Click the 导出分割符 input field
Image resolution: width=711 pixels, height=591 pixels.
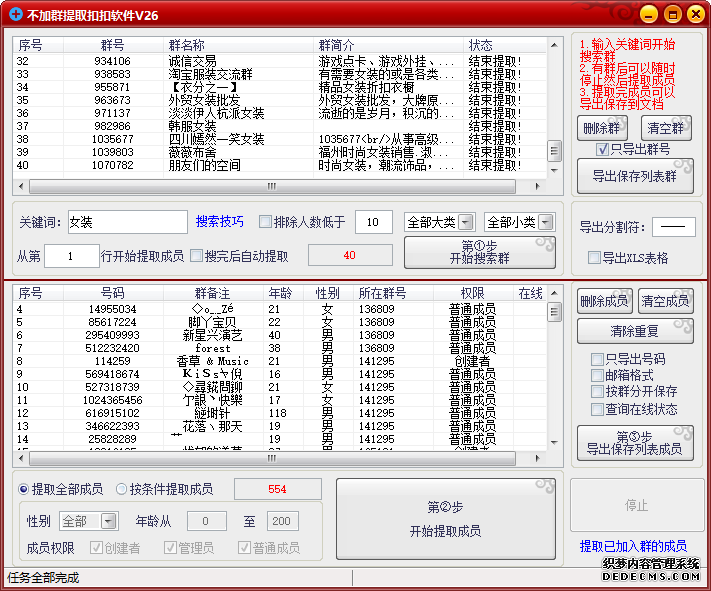[x=673, y=227]
